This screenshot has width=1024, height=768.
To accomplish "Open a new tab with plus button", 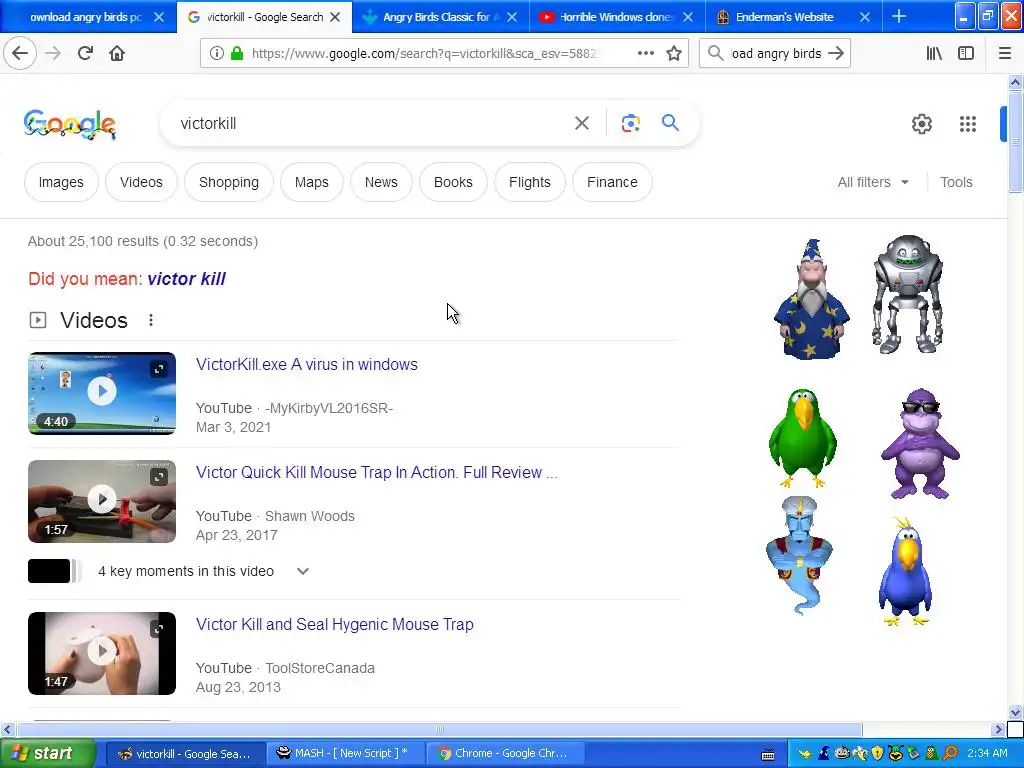I will pos(899,16).
